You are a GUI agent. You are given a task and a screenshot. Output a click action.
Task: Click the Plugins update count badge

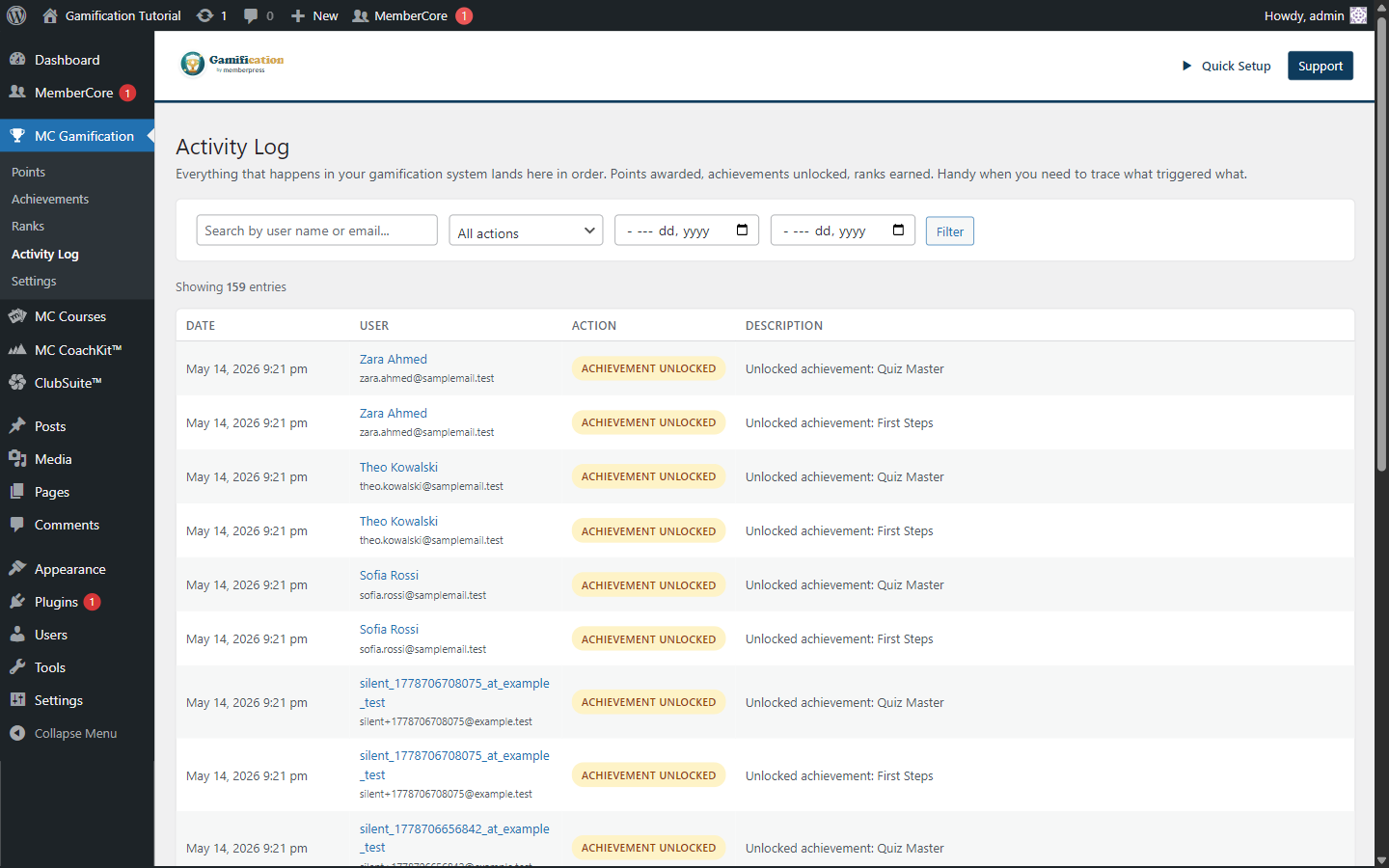coord(92,602)
